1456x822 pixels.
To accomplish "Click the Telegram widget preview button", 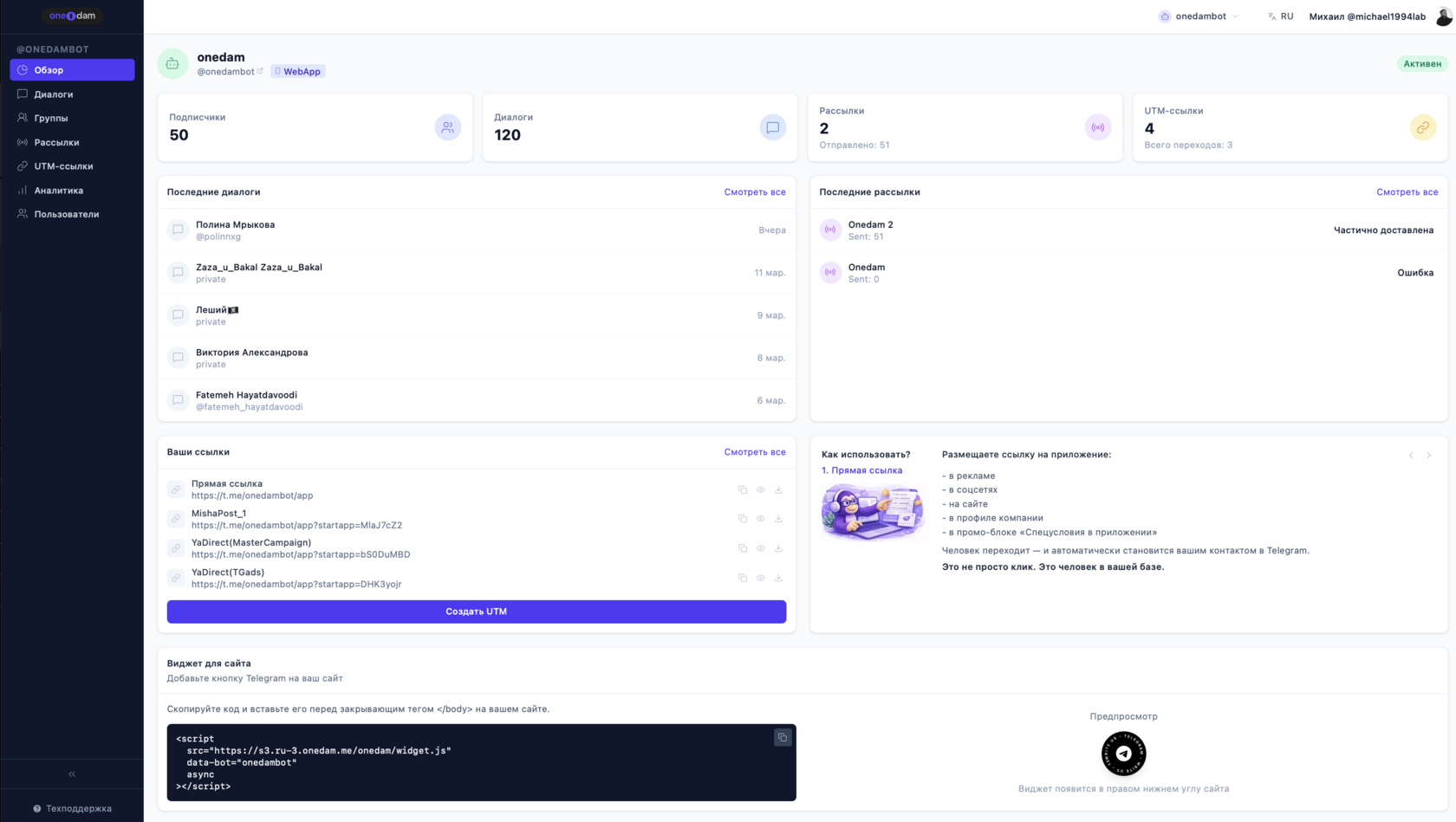I will pos(1123,754).
